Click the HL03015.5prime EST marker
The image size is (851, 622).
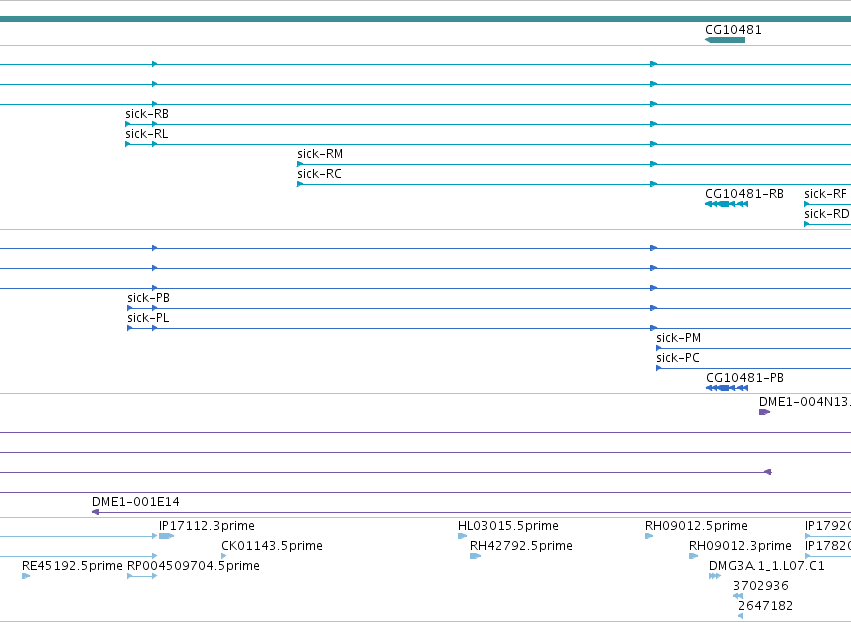[x=462, y=536]
